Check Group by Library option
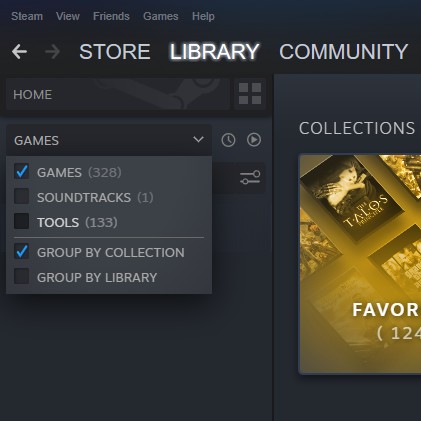Screen dimensions: 421x421 (22, 277)
